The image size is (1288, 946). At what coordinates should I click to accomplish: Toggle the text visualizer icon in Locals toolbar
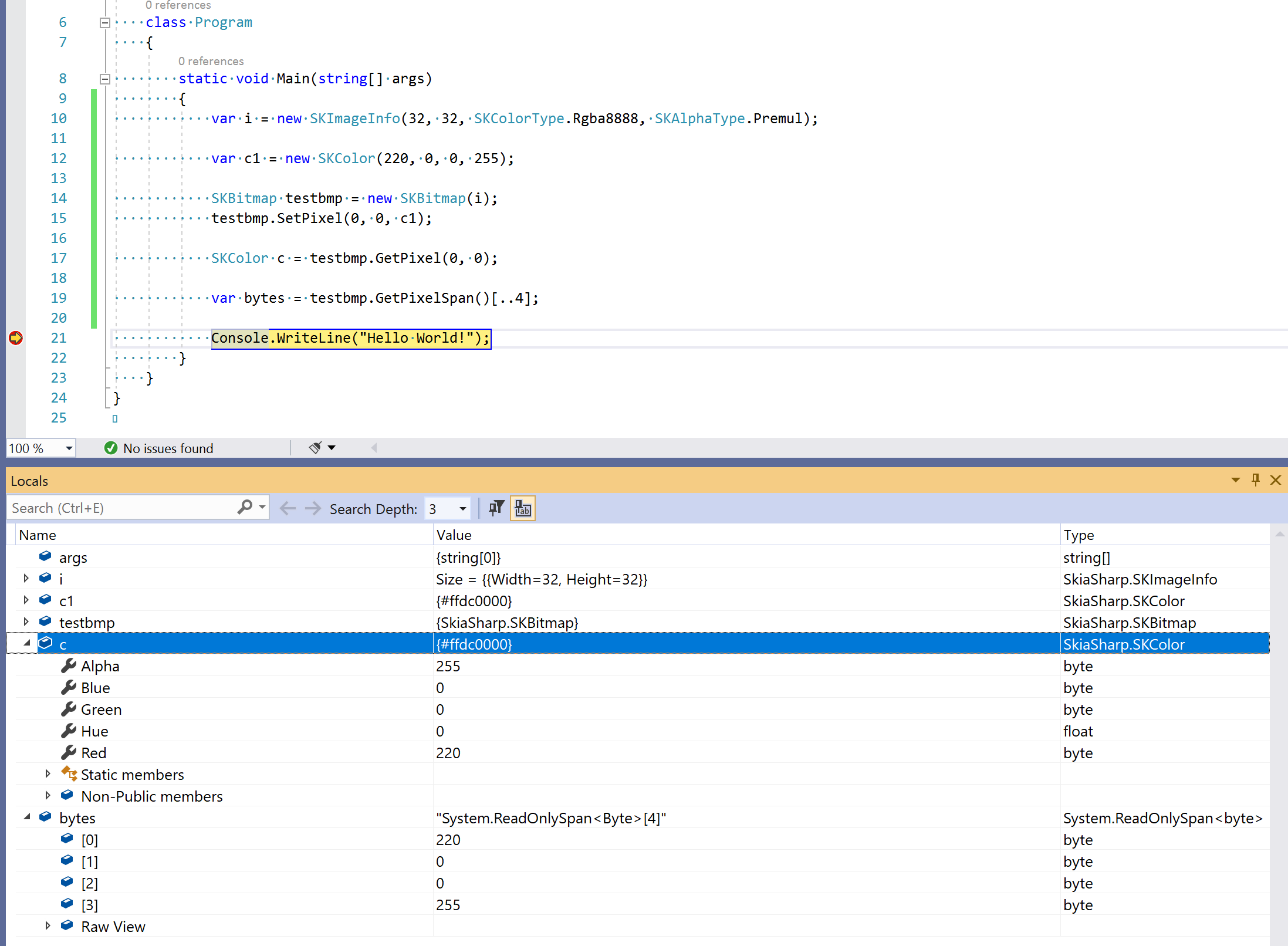(x=522, y=508)
